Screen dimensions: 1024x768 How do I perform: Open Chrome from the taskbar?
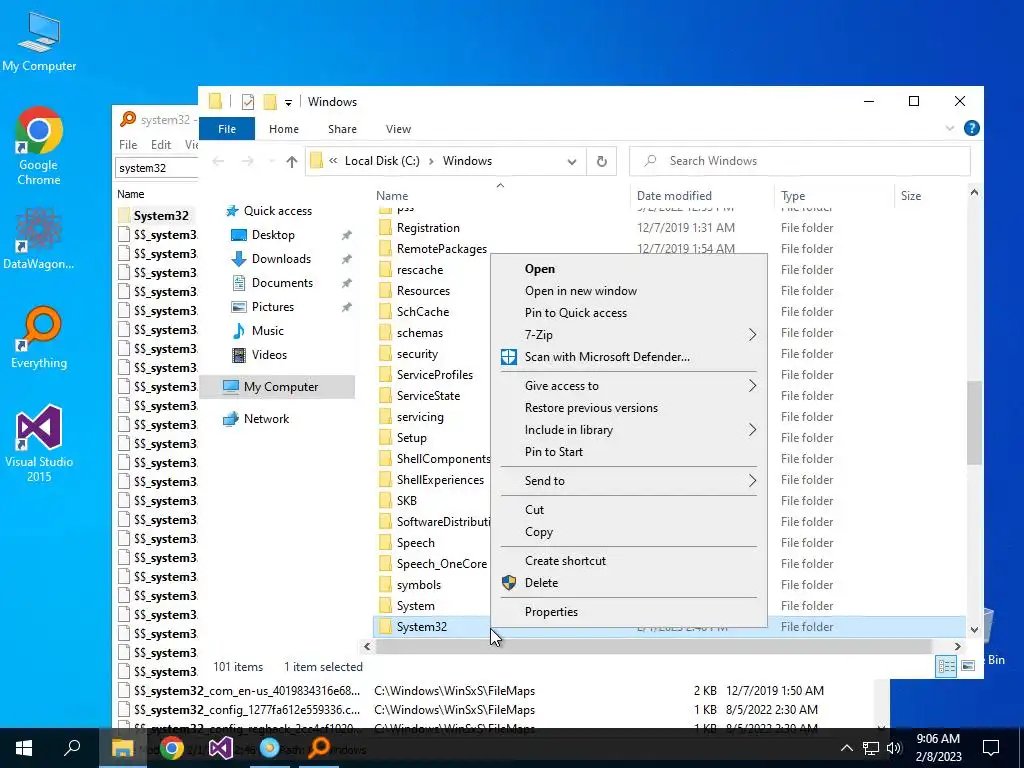tap(172, 748)
